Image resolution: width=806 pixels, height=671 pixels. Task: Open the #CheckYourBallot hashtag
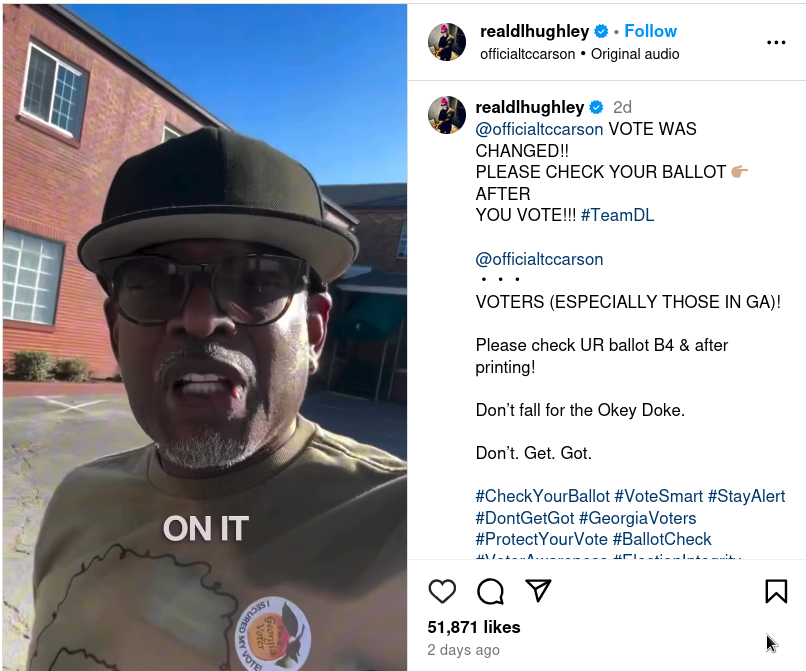542,496
